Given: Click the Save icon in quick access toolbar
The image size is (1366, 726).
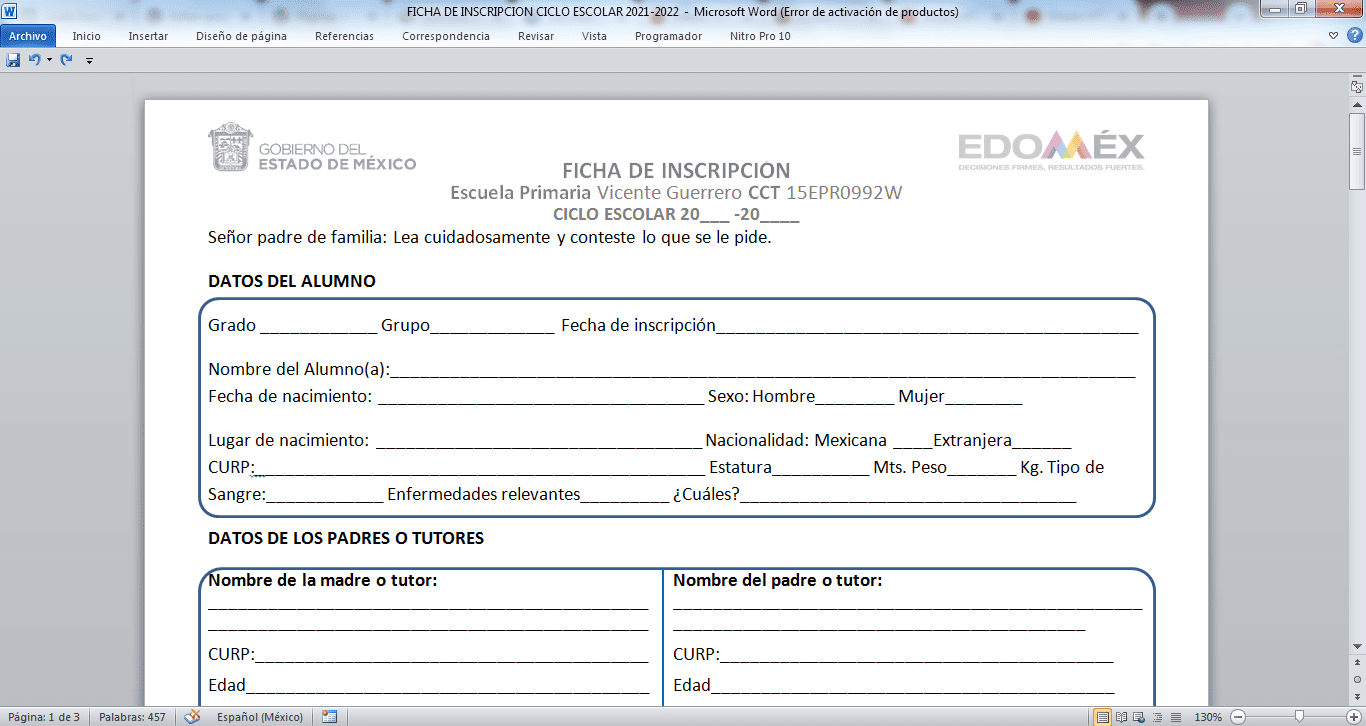Looking at the screenshot, I should (13, 60).
